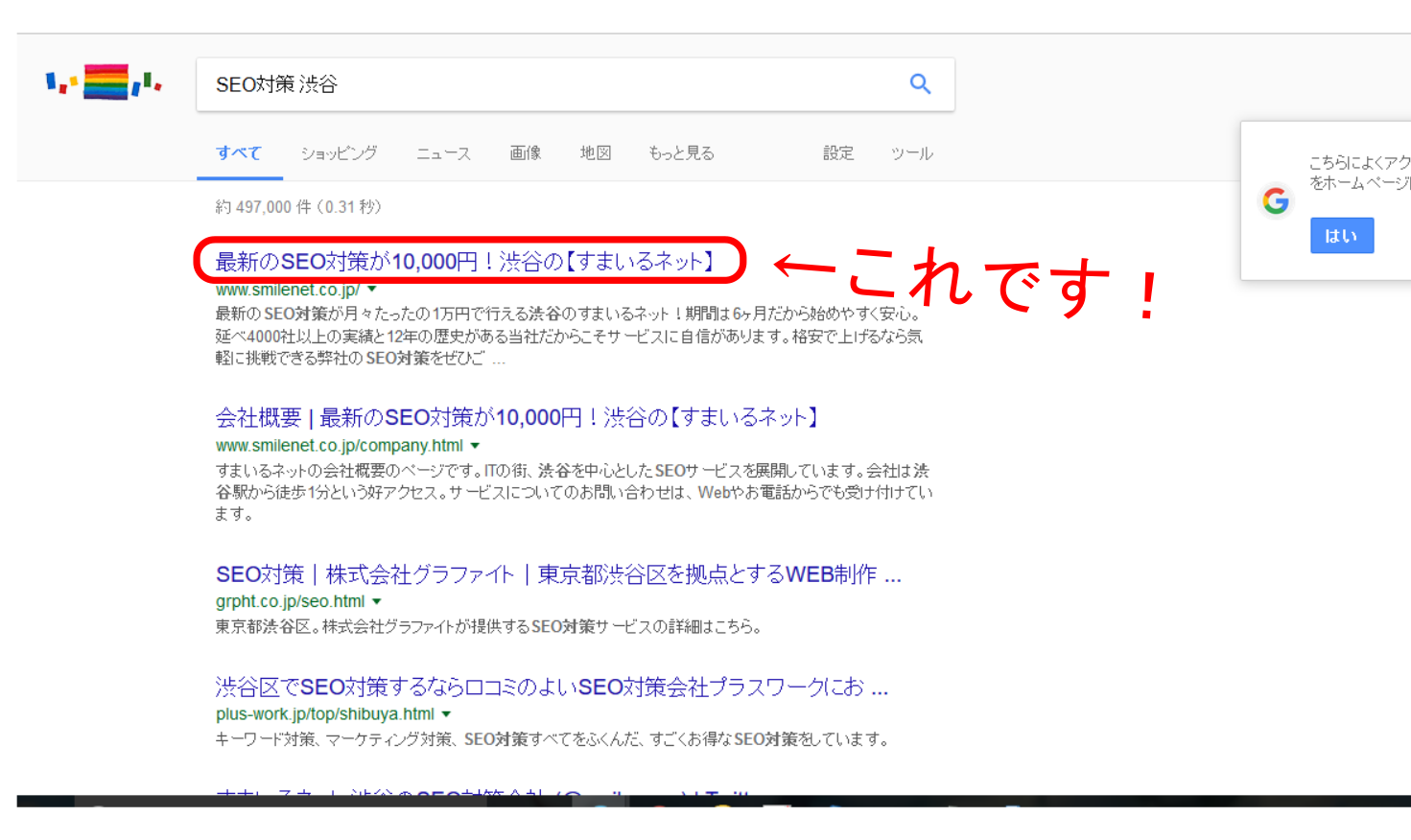Image resolution: width=1411 pixels, height=840 pixels.
Task: Select the すべて tab
Action: click(239, 153)
